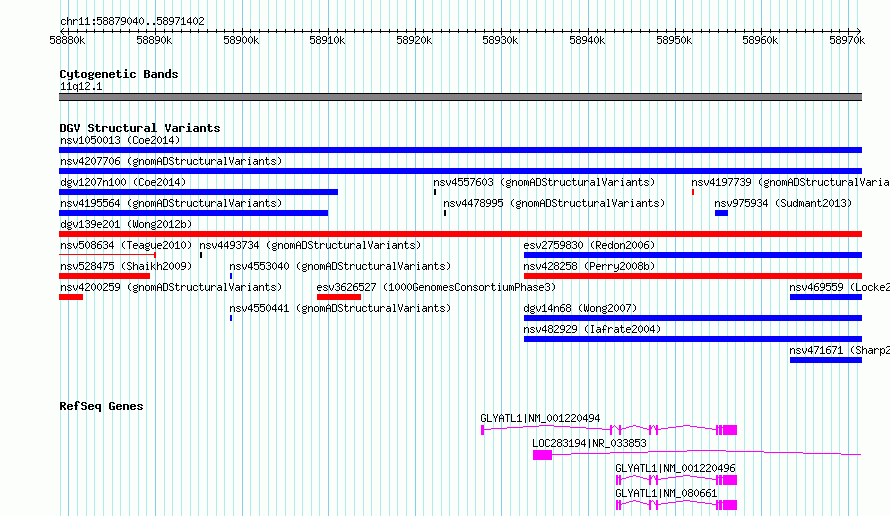Open GLYATL1|NM_001220496 gene label
890x516 pixels.
pos(675,468)
